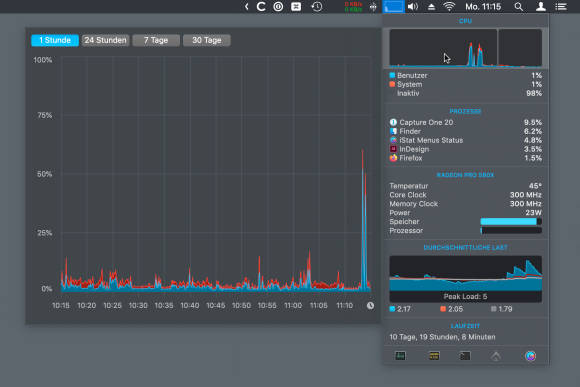Screen dimensions: 580x387
Task: Open iStat Menus app via colorful round icon
Action: point(530,356)
